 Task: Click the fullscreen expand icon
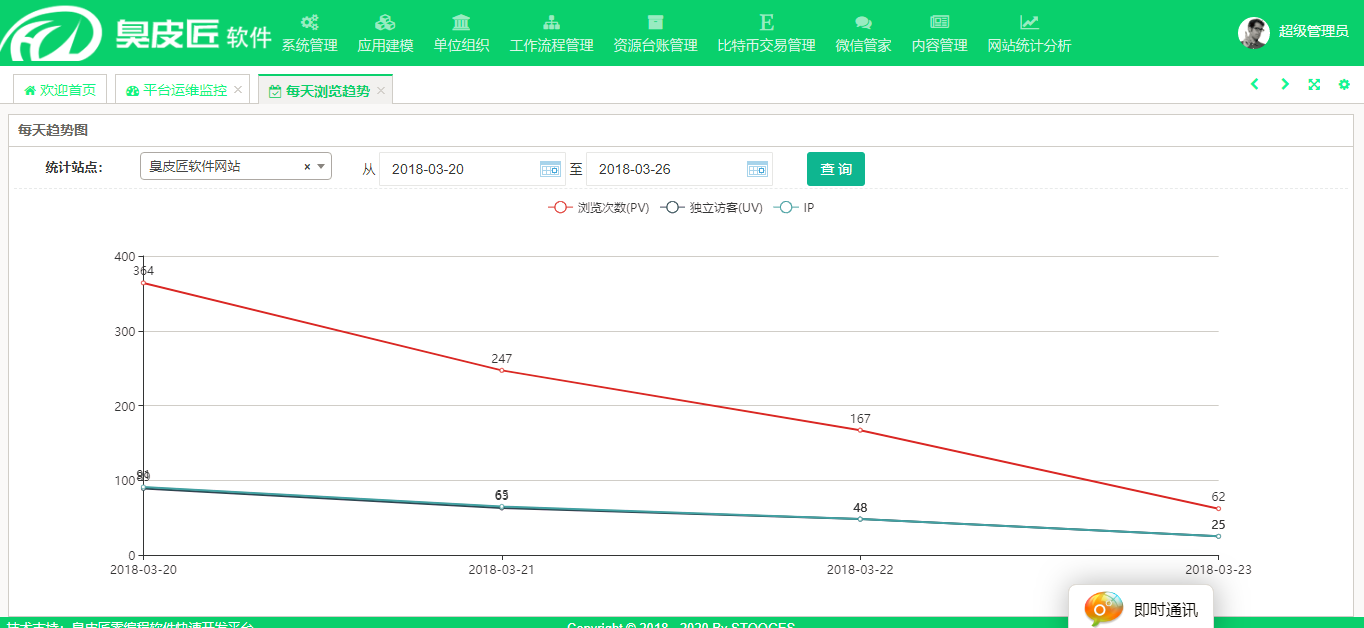(x=1314, y=85)
